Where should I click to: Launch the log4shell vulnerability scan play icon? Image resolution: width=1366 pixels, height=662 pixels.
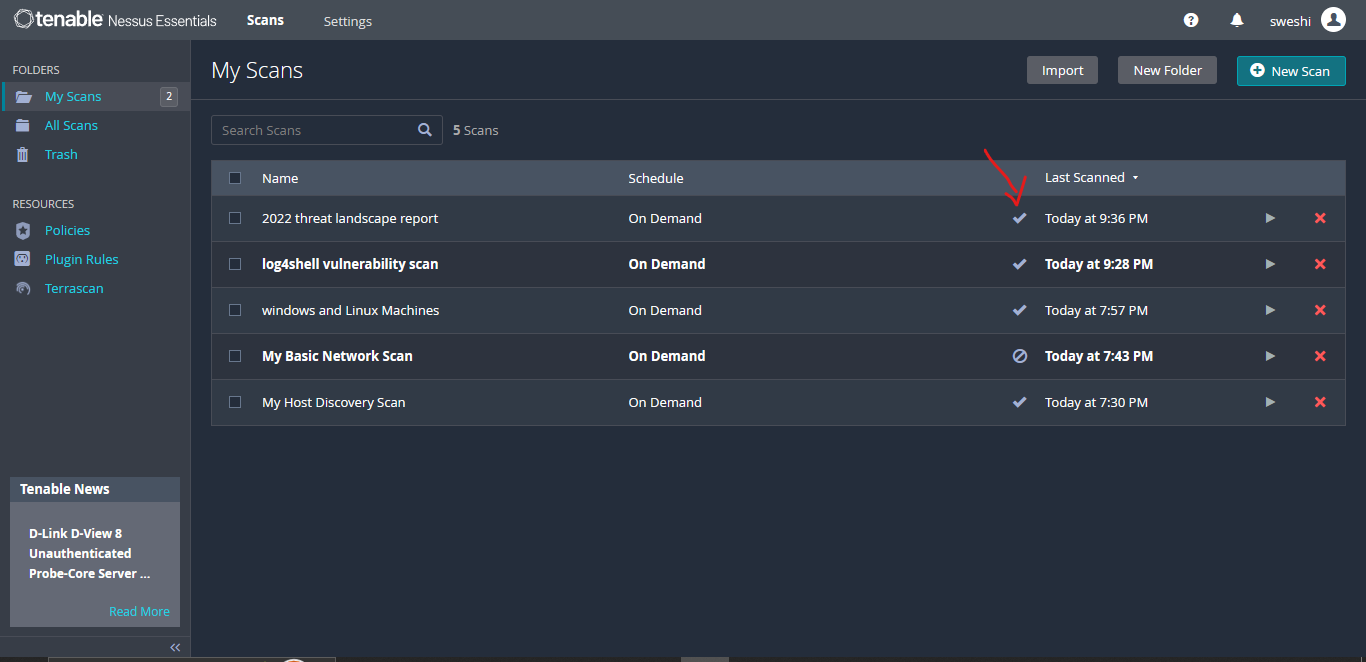(x=1270, y=264)
